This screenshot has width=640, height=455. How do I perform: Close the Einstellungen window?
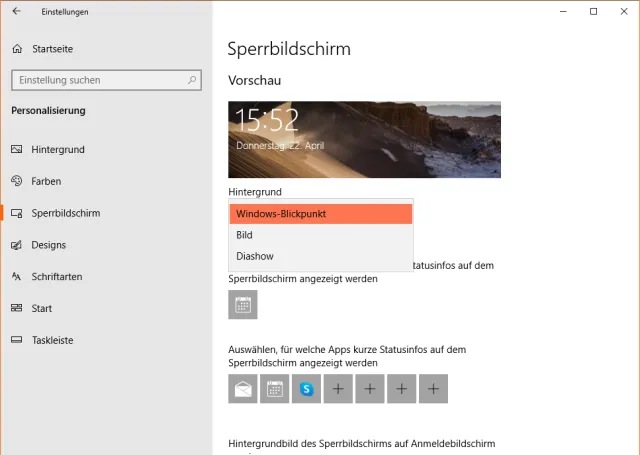624,11
